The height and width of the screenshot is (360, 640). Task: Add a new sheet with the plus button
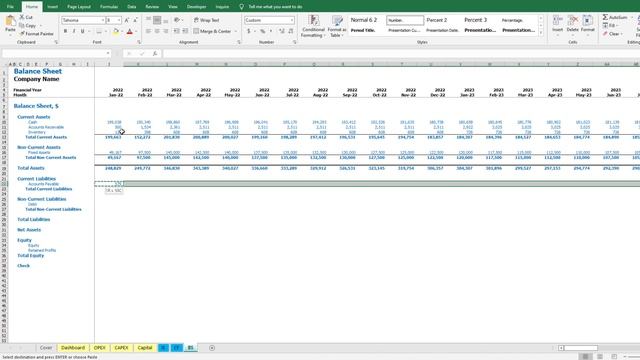[x=212, y=348]
